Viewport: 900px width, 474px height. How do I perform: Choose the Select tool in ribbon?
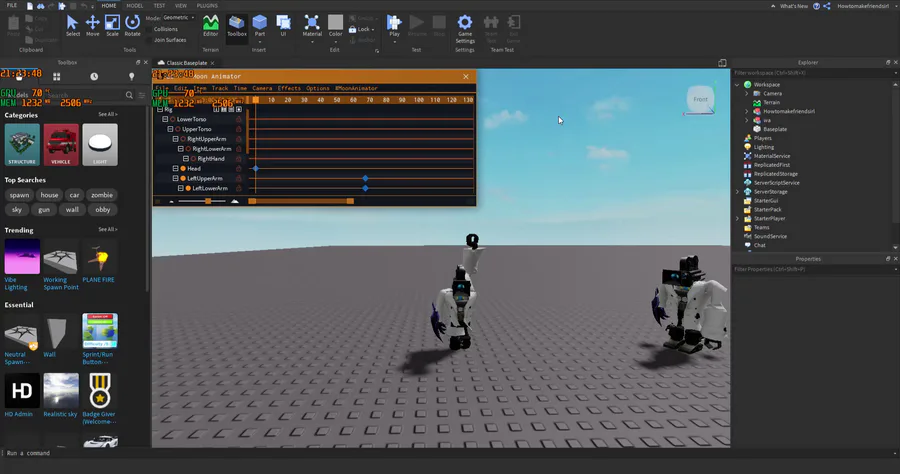pyautogui.click(x=72, y=26)
